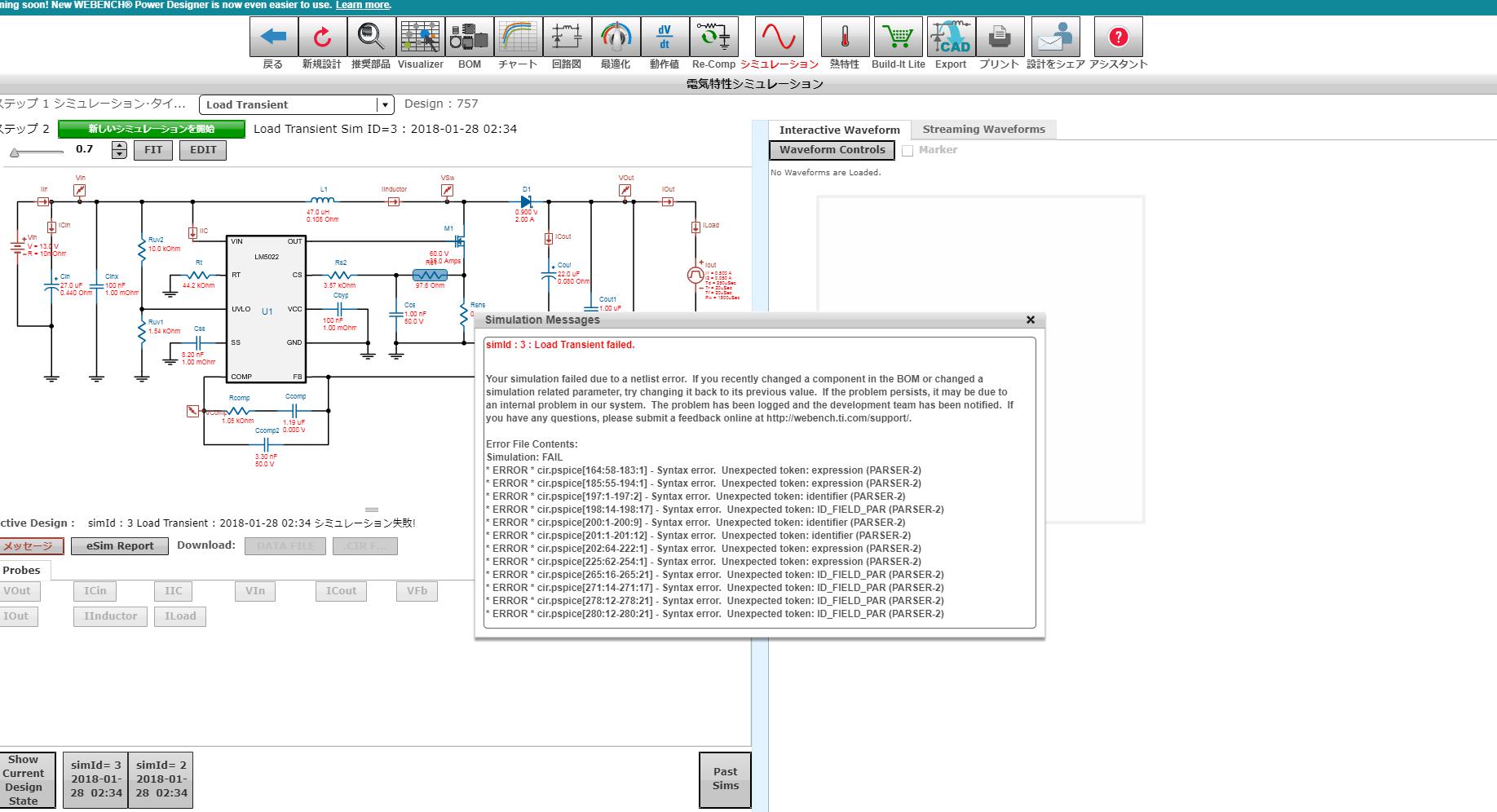Open the eSim Report
This screenshot has height=812, width=1497.
(120, 546)
